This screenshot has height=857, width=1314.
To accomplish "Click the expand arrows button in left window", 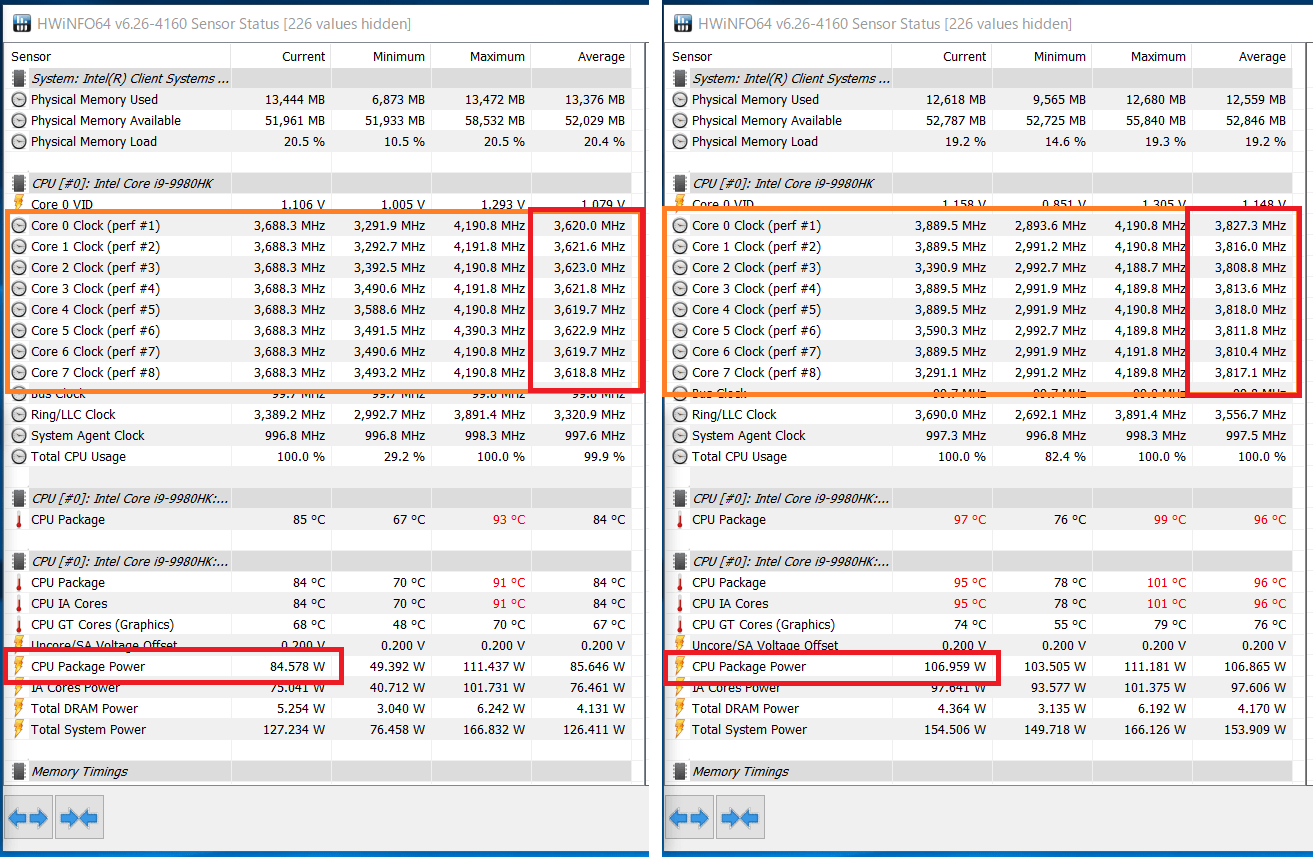I will point(28,819).
